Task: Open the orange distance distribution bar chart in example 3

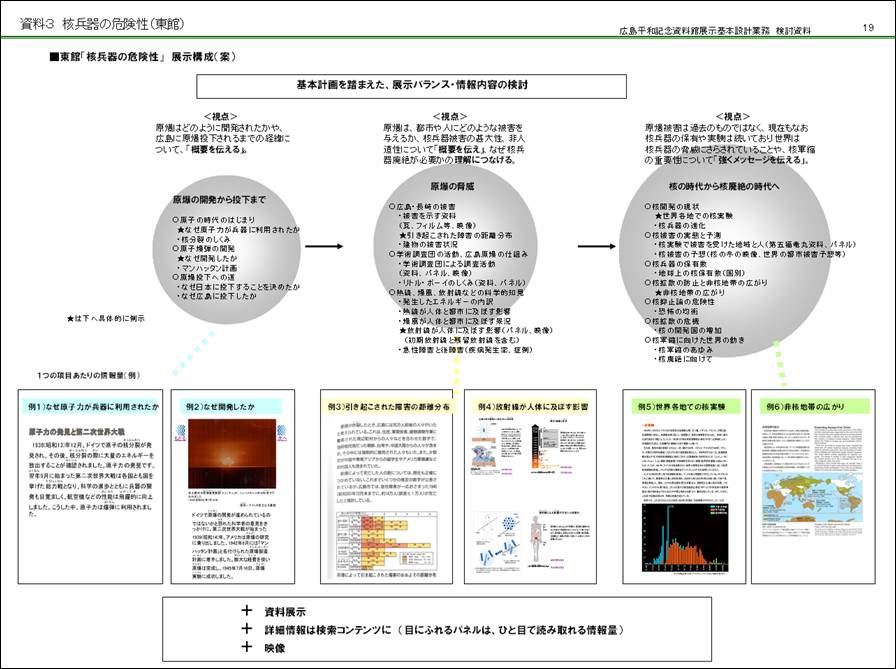Action: coord(386,541)
